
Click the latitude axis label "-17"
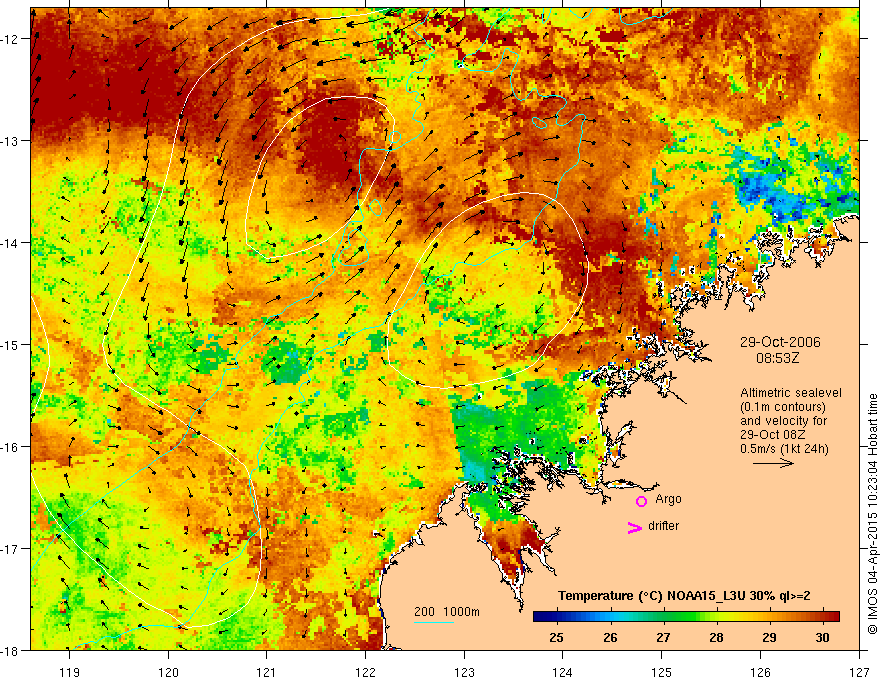coord(10,548)
